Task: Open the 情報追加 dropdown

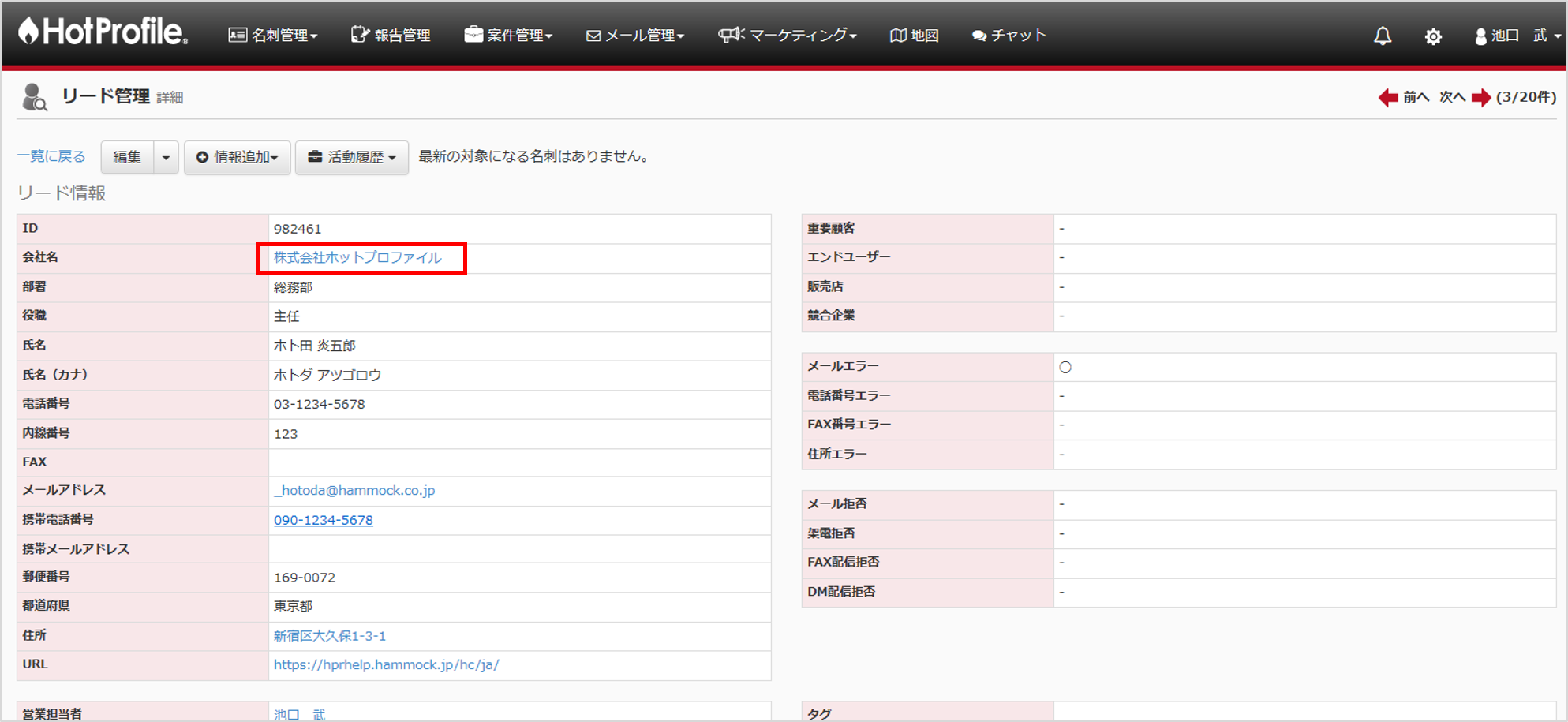Action: 238,157
